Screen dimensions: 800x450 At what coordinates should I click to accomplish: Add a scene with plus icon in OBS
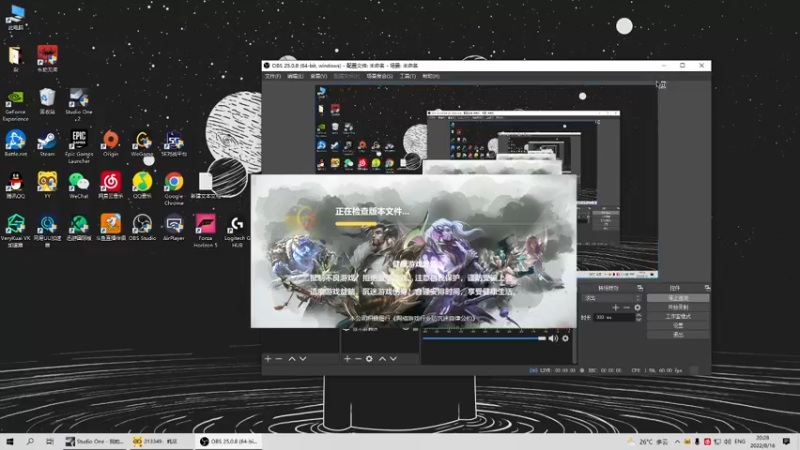tap(268, 359)
